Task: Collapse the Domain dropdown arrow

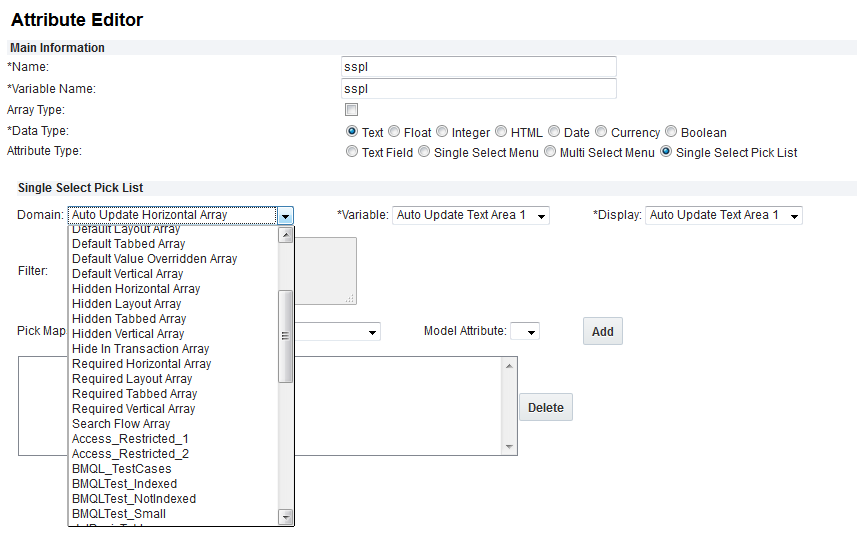Action: point(285,215)
